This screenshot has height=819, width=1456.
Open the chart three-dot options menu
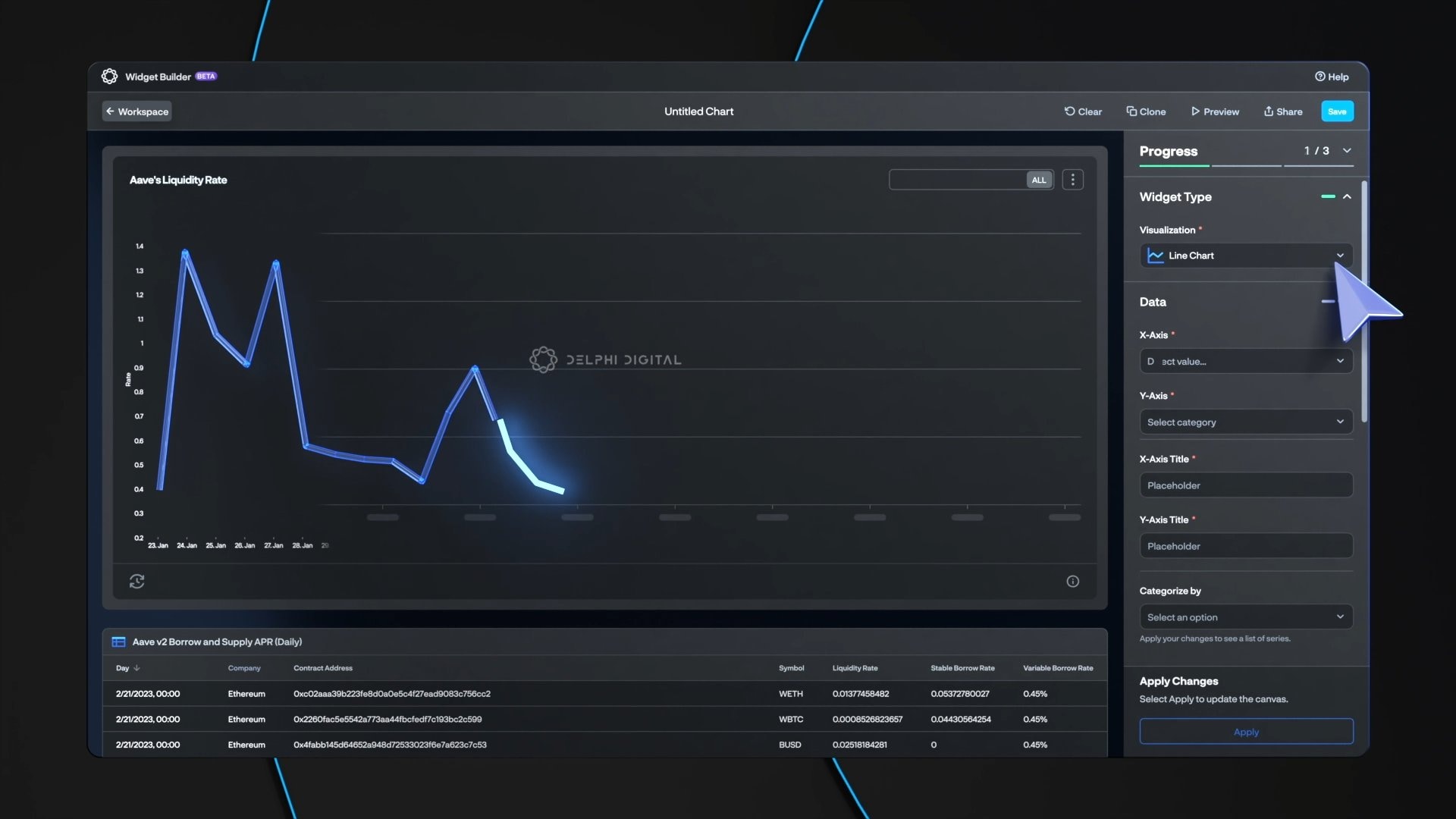tap(1072, 180)
